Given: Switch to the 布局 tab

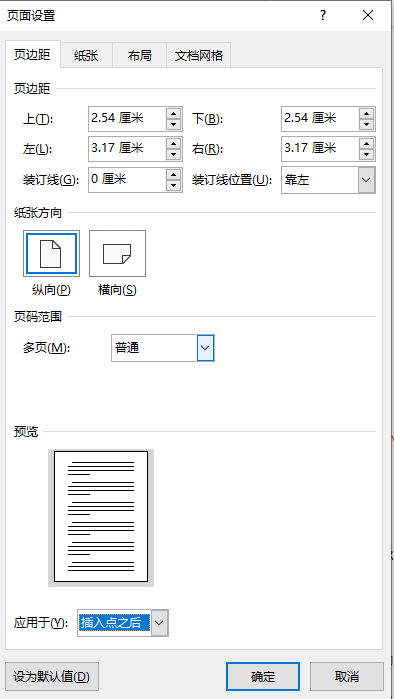Looking at the screenshot, I should pos(139,56).
